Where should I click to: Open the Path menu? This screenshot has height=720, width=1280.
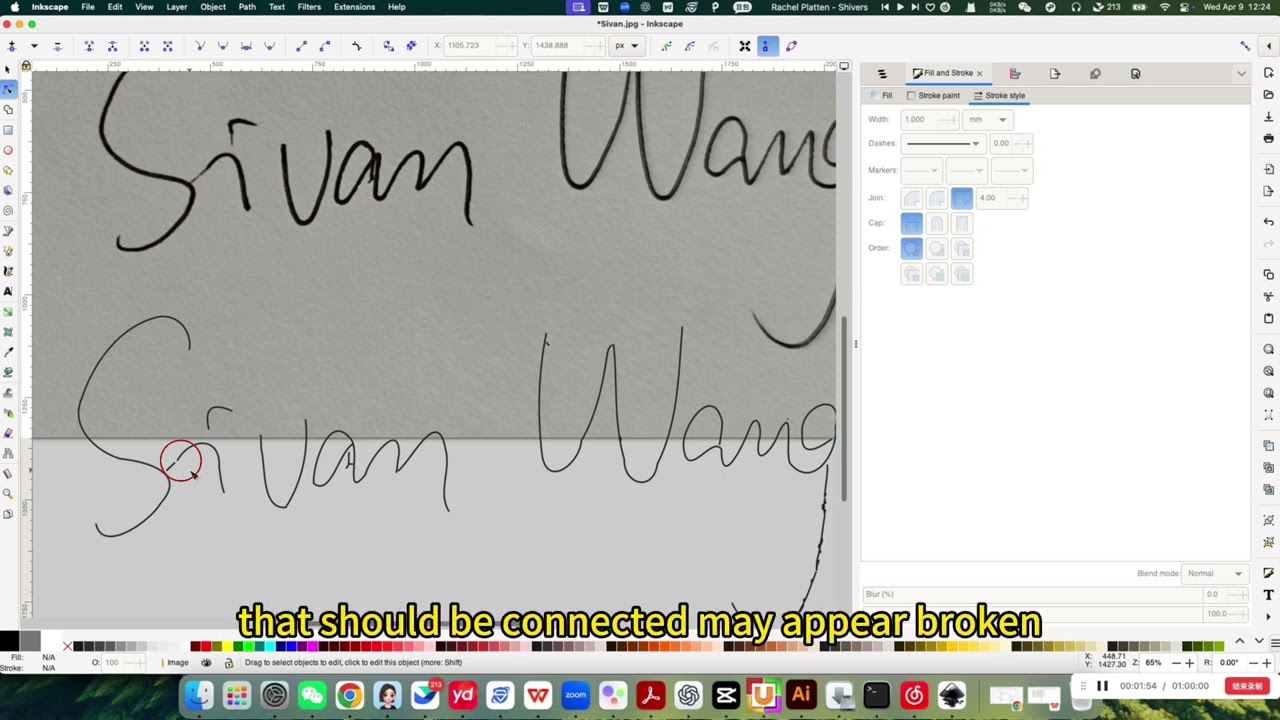click(247, 7)
